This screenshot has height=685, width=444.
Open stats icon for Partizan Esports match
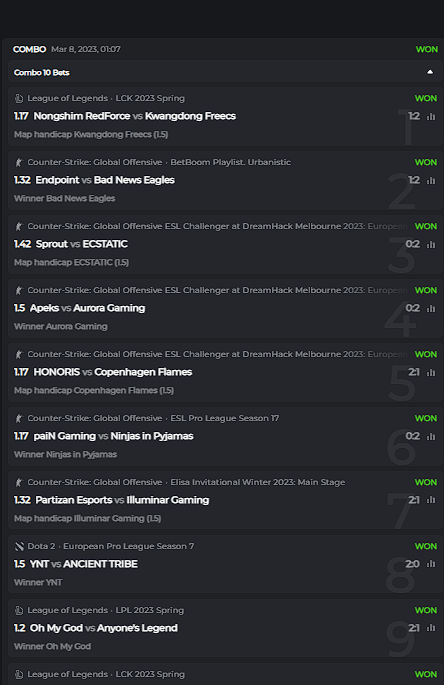[431, 500]
